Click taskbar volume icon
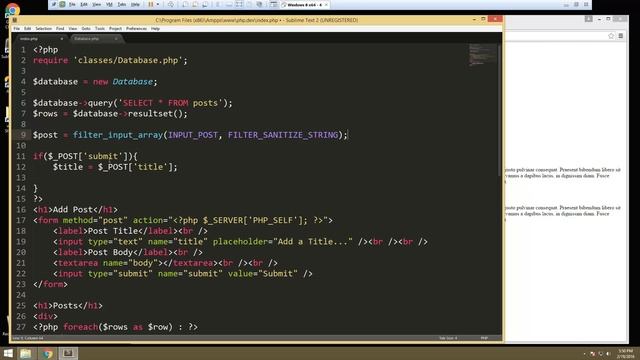640x360 pixels. click(608, 354)
